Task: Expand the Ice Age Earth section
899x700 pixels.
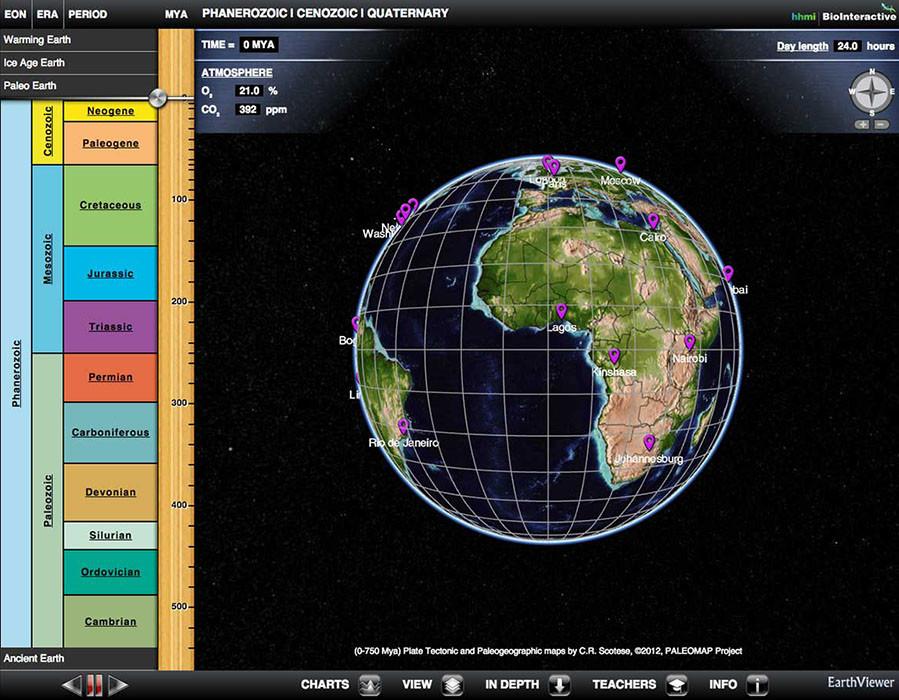Action: tap(79, 62)
